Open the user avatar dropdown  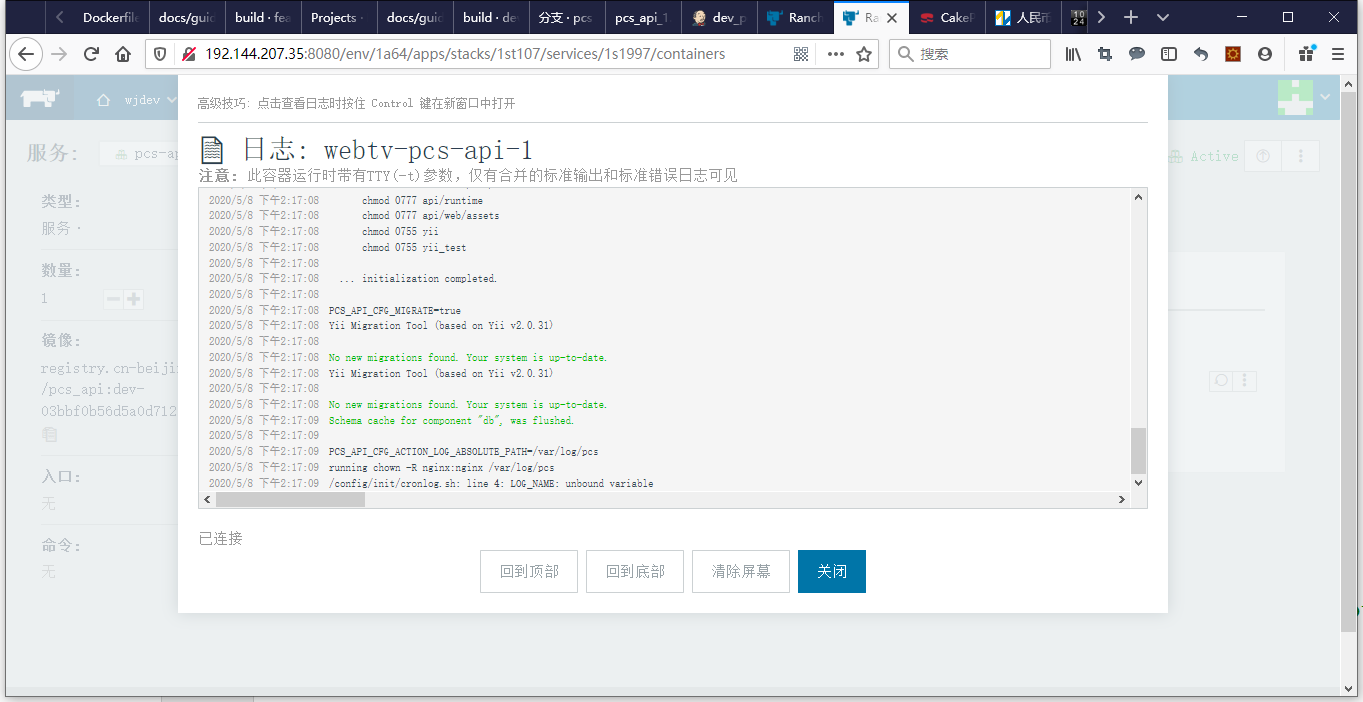click(1305, 97)
